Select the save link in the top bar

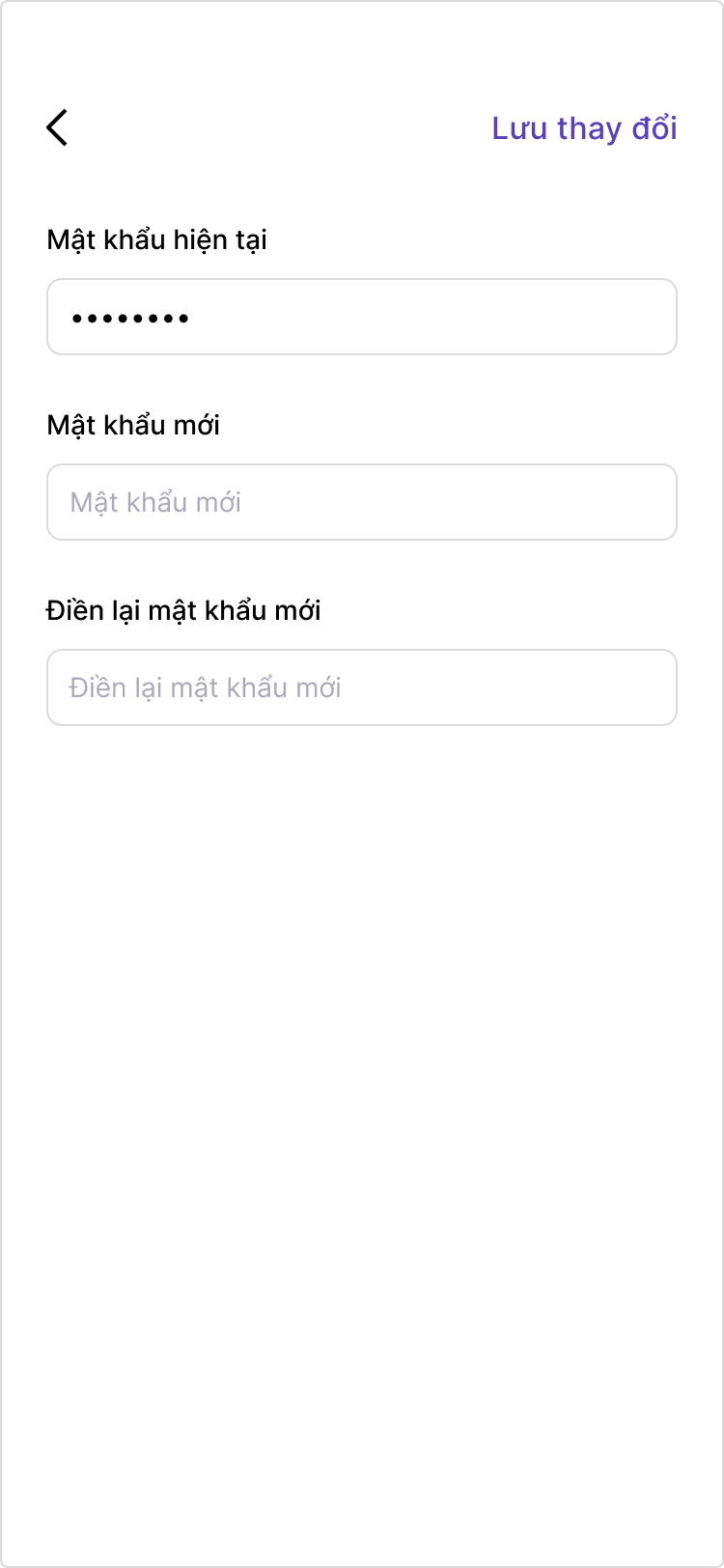(584, 127)
